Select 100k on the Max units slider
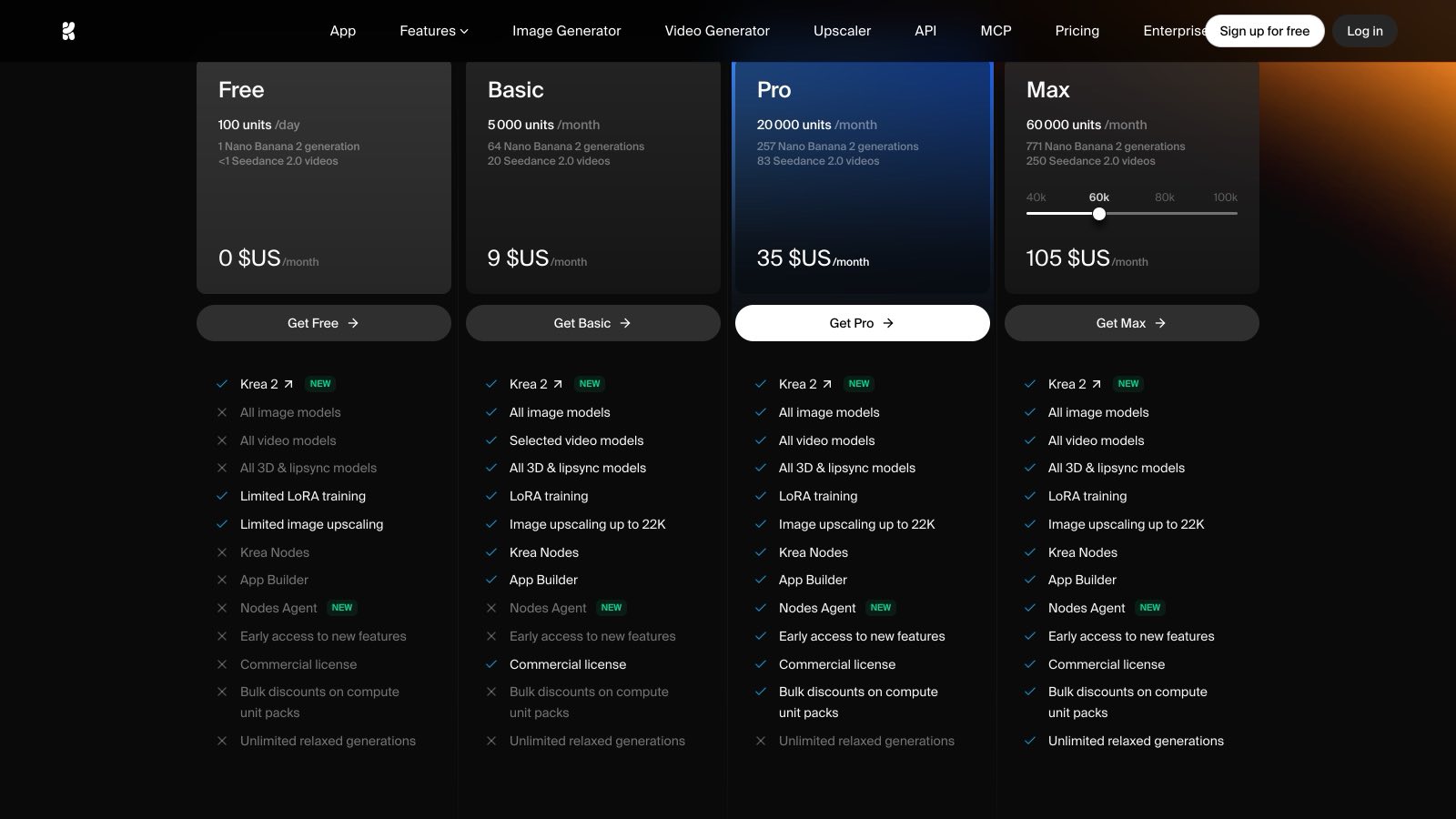 pyautogui.click(x=1225, y=197)
